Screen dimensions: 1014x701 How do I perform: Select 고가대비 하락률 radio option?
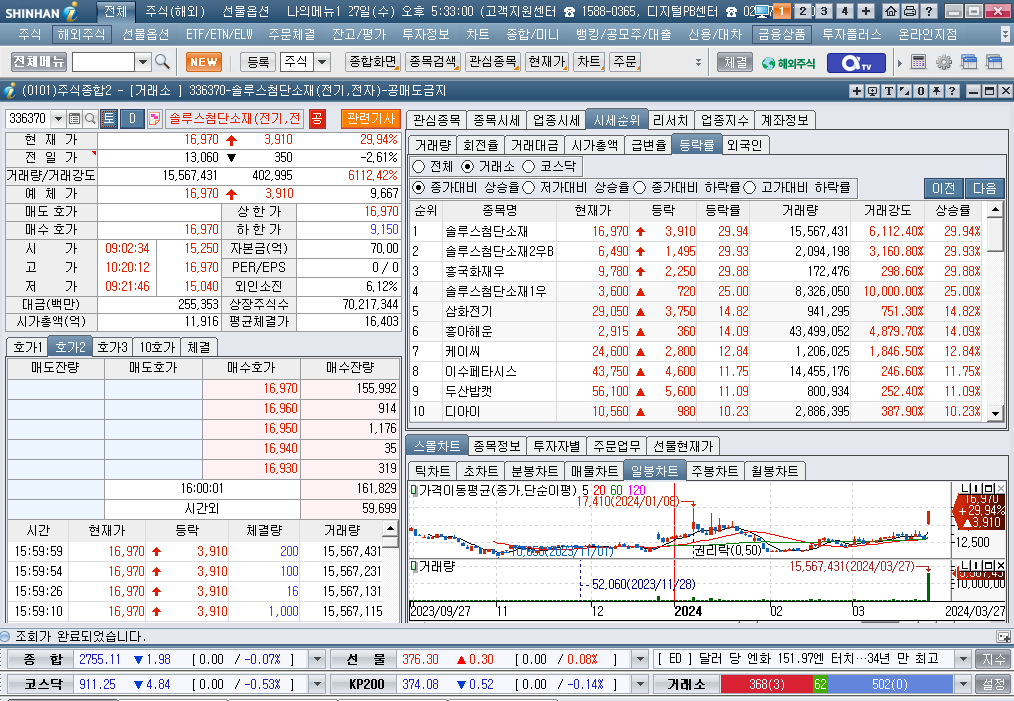click(750, 188)
